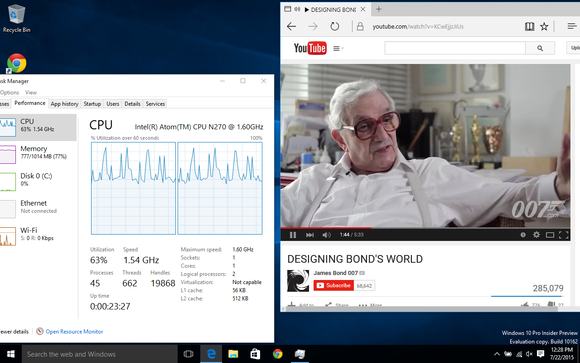Open the taskbar clock and date

click(x=562, y=354)
